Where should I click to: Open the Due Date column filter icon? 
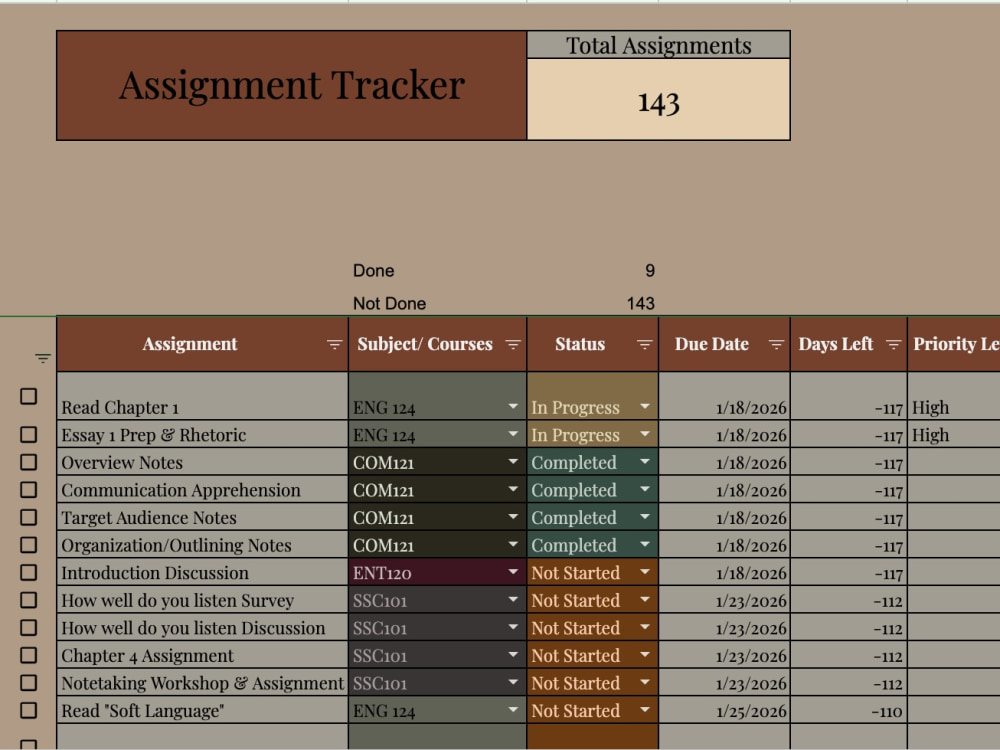pyautogui.click(x=776, y=344)
